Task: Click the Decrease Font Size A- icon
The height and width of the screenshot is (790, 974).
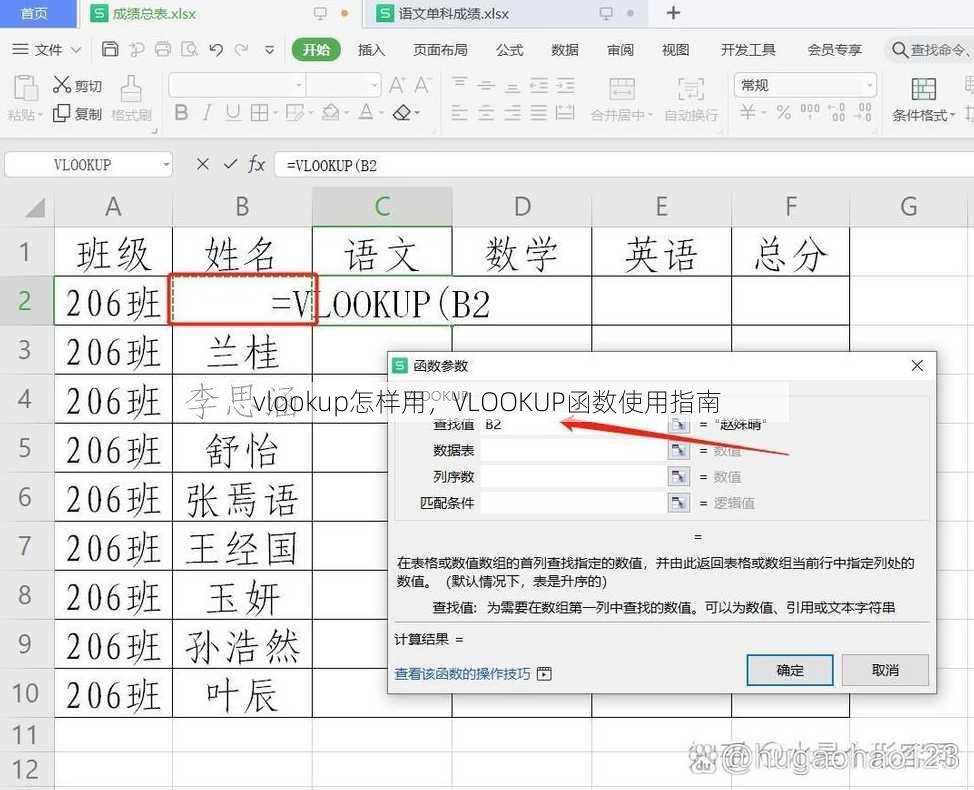Action: [x=422, y=85]
